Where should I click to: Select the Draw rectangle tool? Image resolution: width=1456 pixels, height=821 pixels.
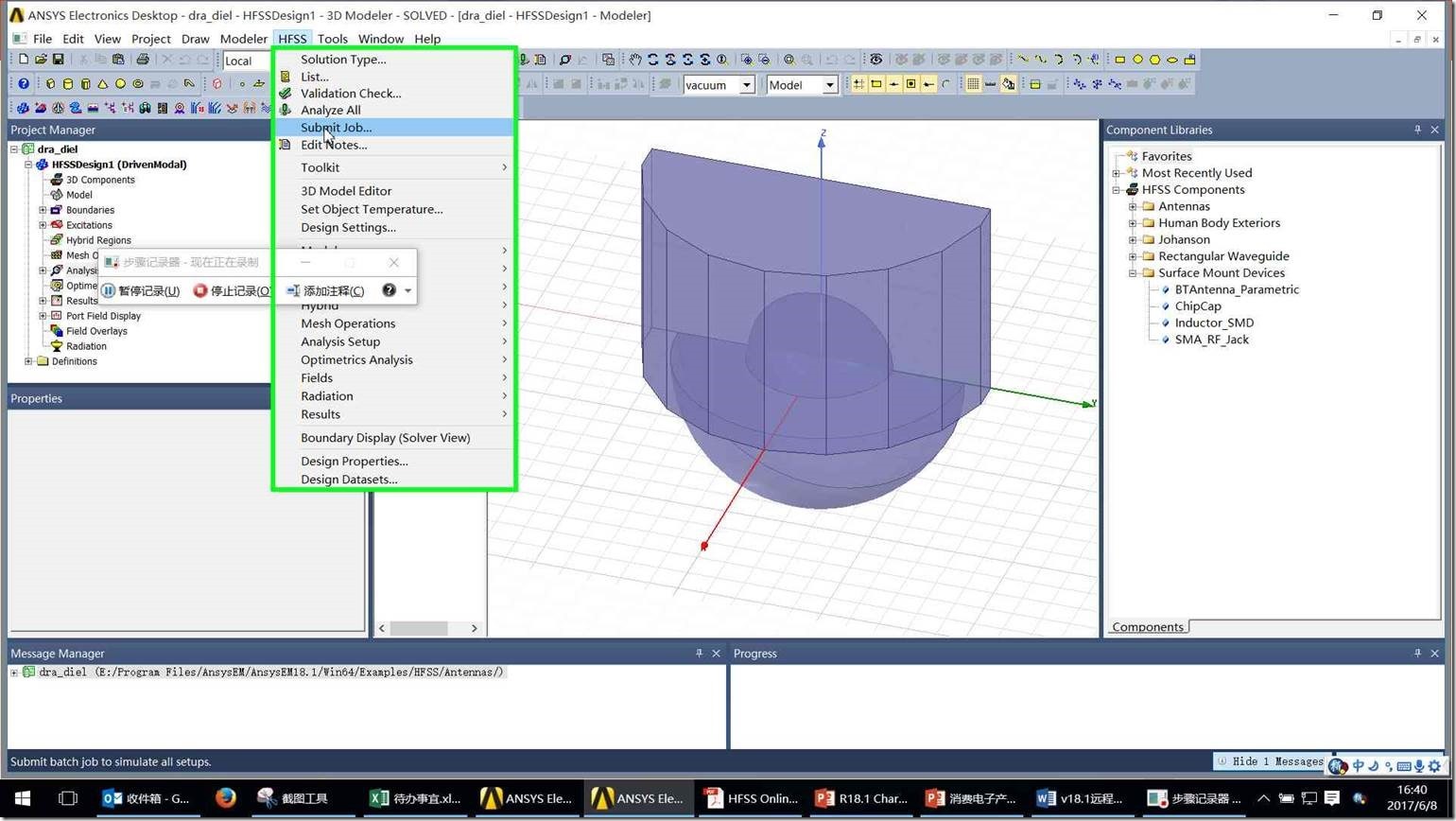pos(1119,60)
